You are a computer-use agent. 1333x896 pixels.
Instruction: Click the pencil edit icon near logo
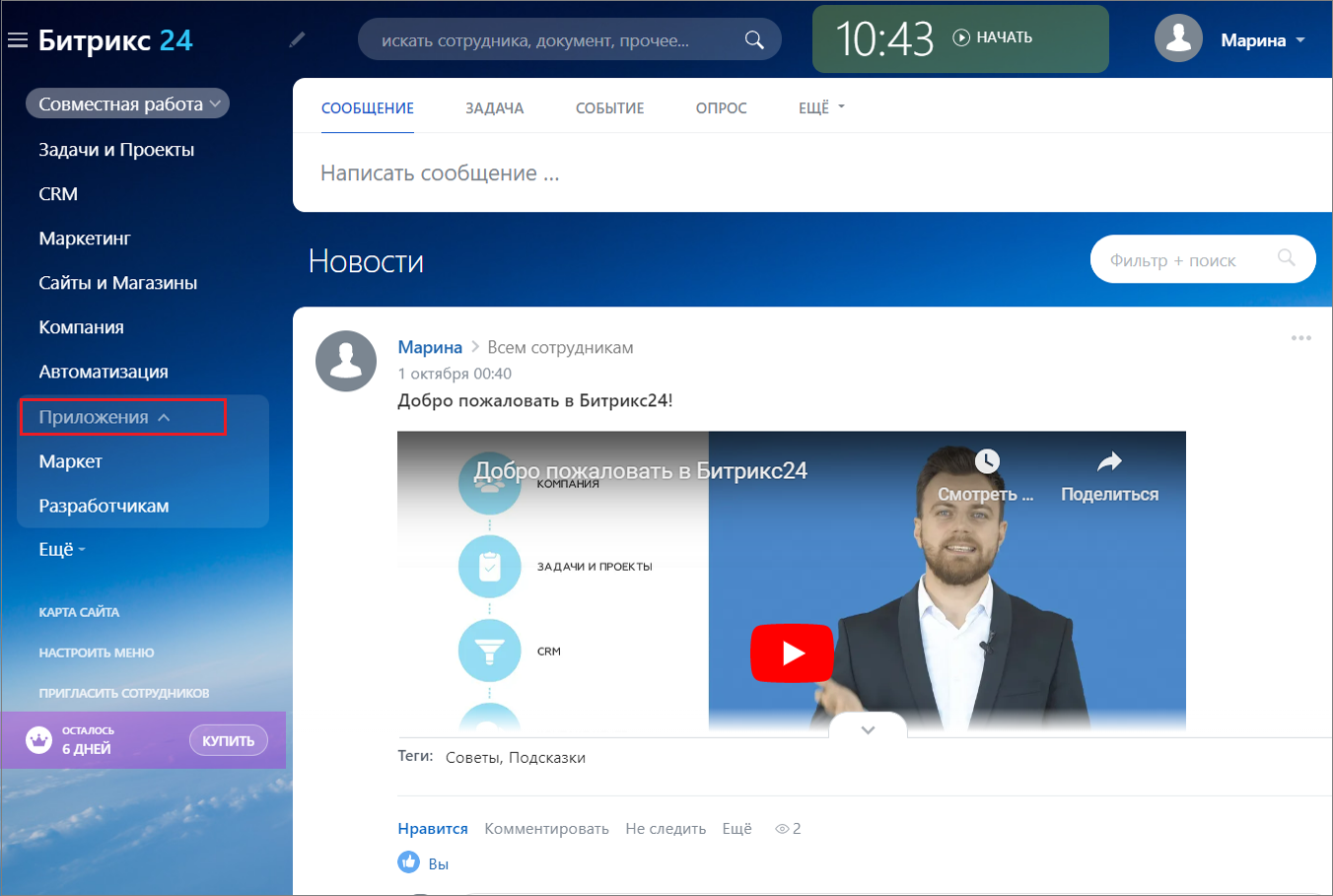point(297,39)
